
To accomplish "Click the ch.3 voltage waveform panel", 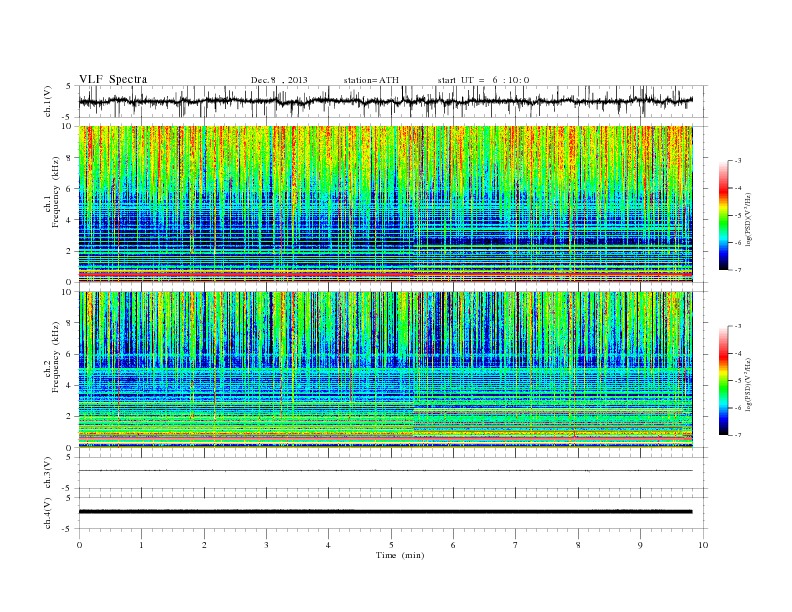I will pos(393,473).
